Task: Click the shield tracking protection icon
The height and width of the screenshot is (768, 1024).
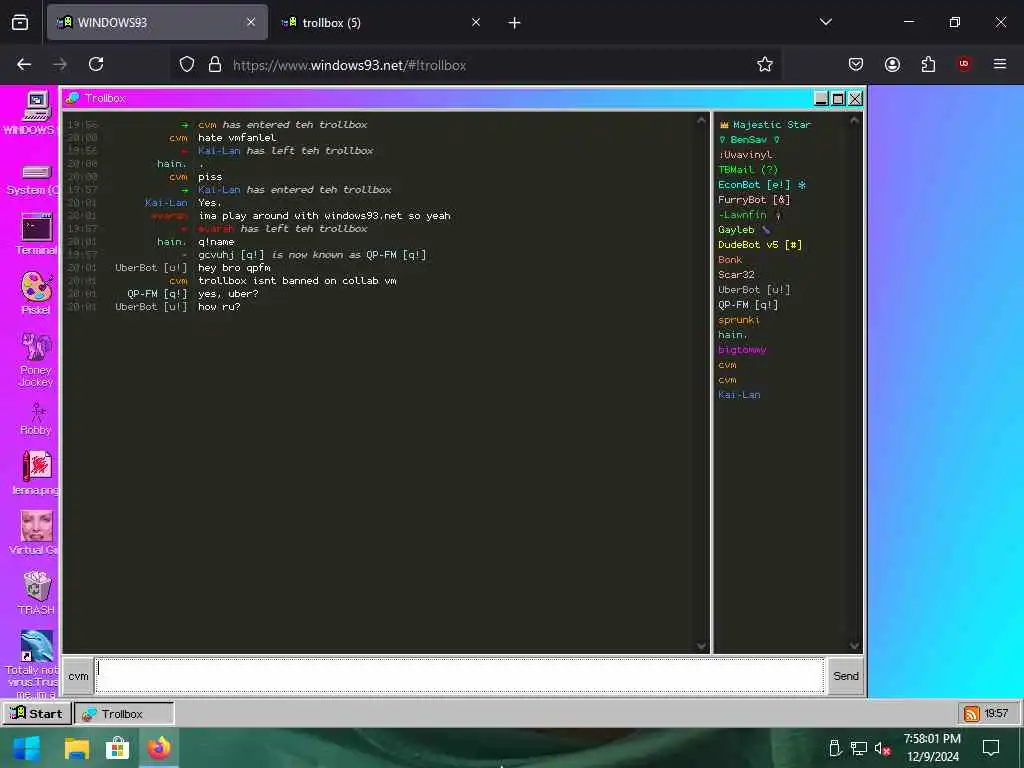Action: click(187, 65)
